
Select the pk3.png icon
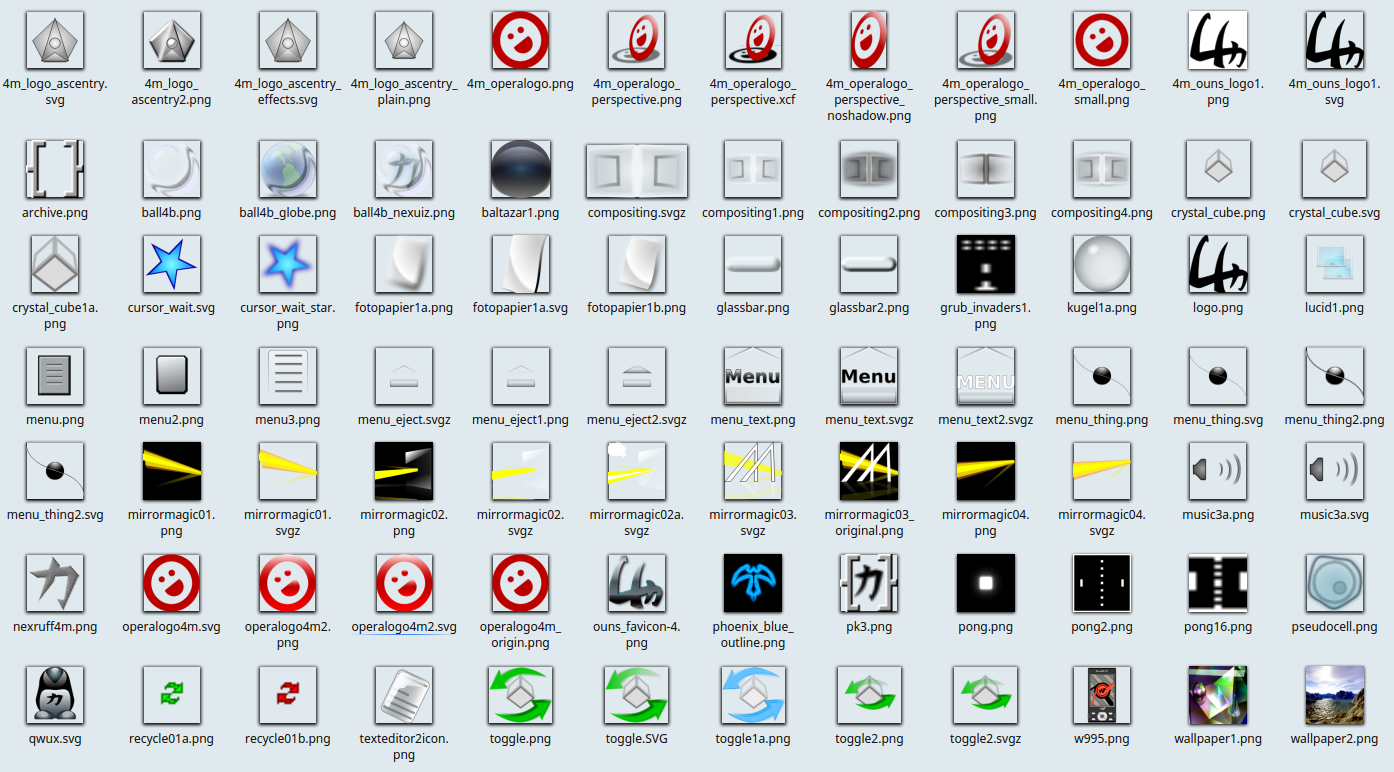[x=869, y=583]
